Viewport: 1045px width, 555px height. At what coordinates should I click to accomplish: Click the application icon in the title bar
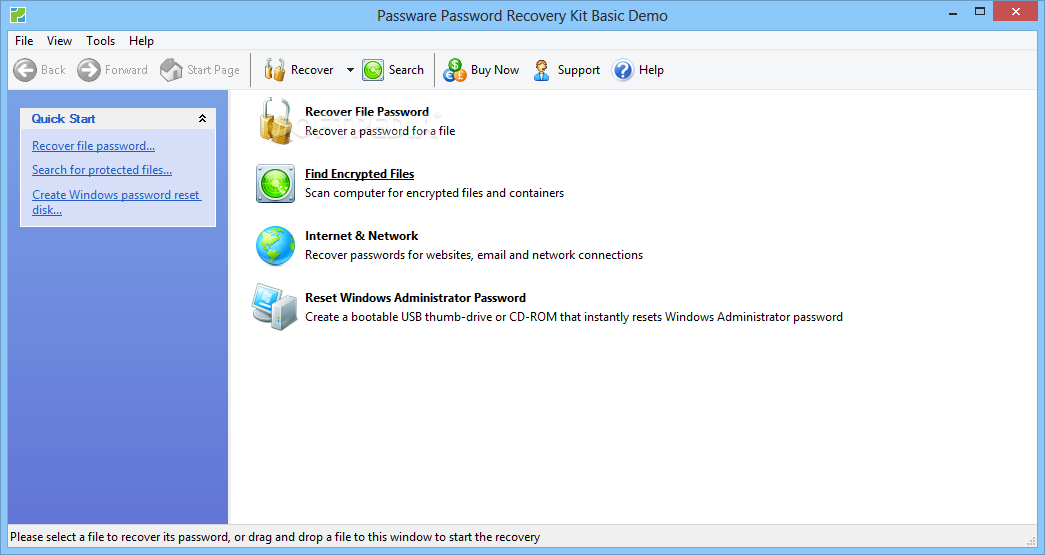pos(18,15)
